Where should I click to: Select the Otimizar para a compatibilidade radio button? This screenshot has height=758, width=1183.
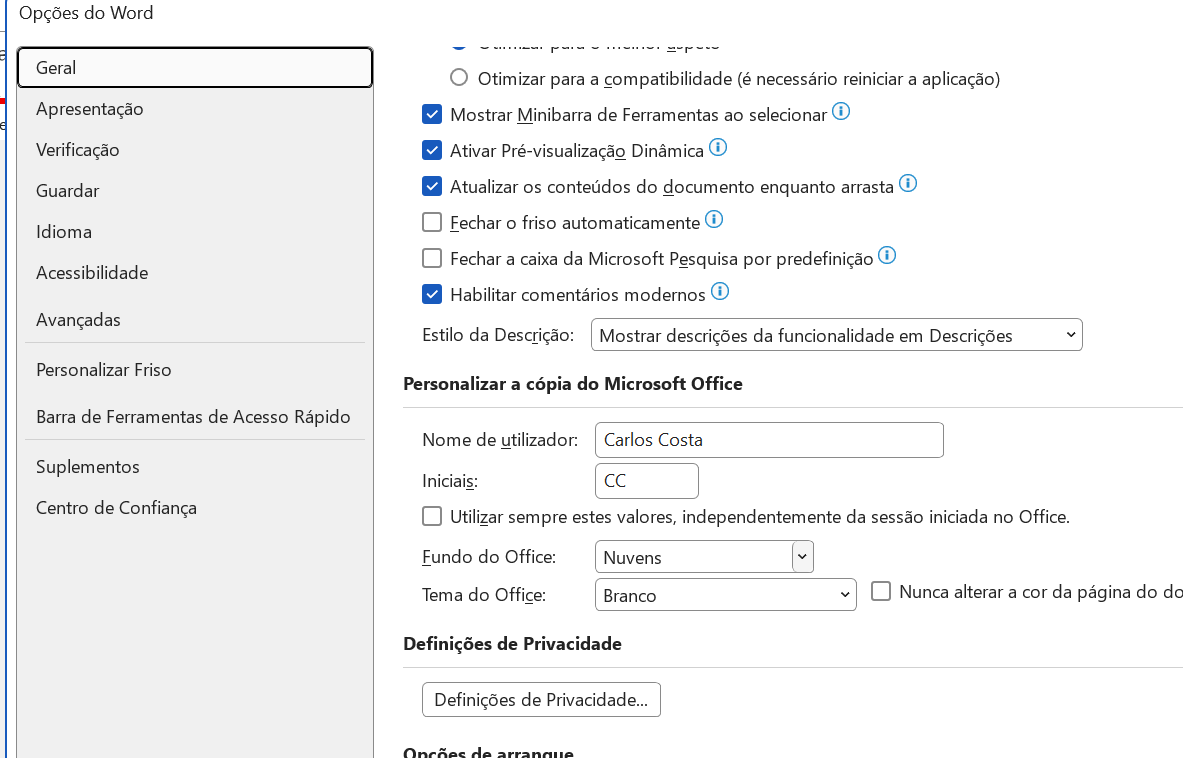click(x=459, y=77)
